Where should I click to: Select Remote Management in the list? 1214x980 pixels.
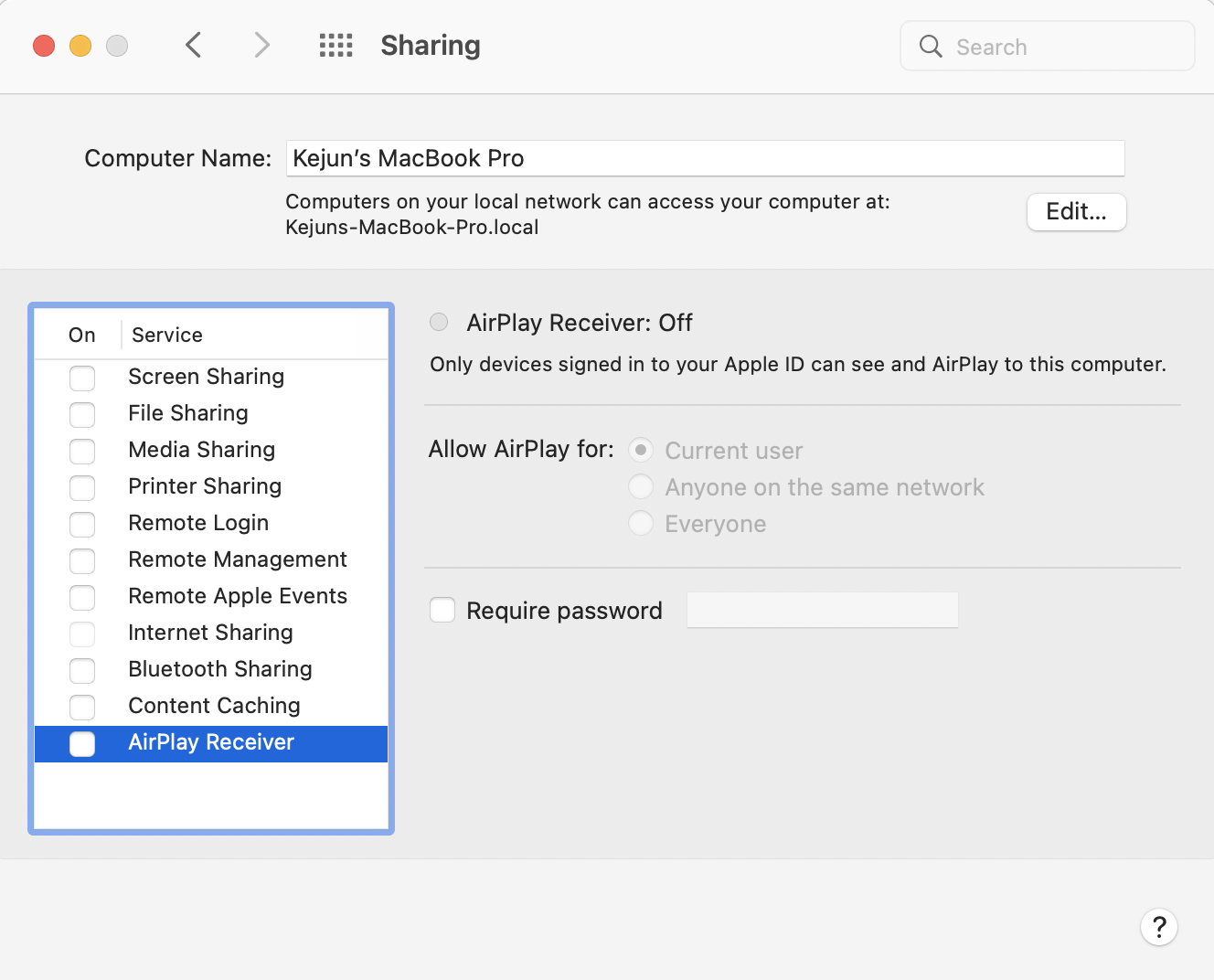coord(211,560)
